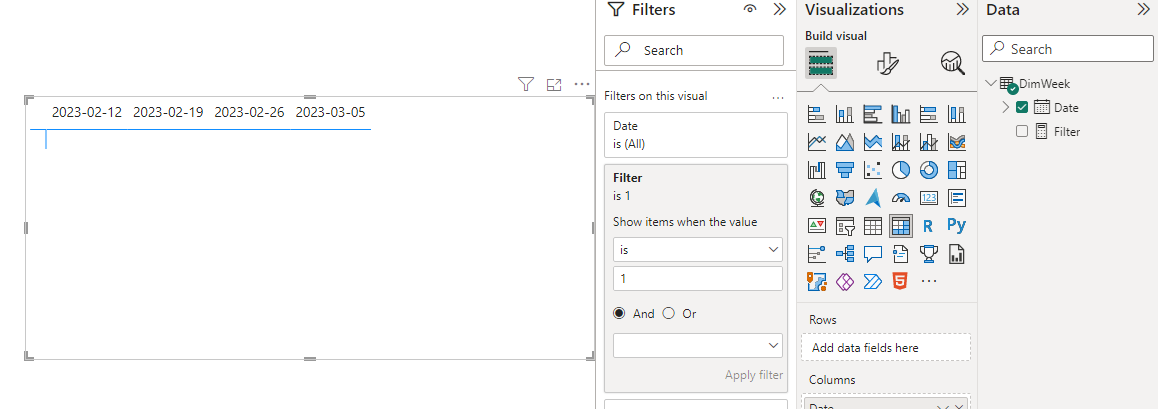Select the Power Automate visual

[872, 281]
